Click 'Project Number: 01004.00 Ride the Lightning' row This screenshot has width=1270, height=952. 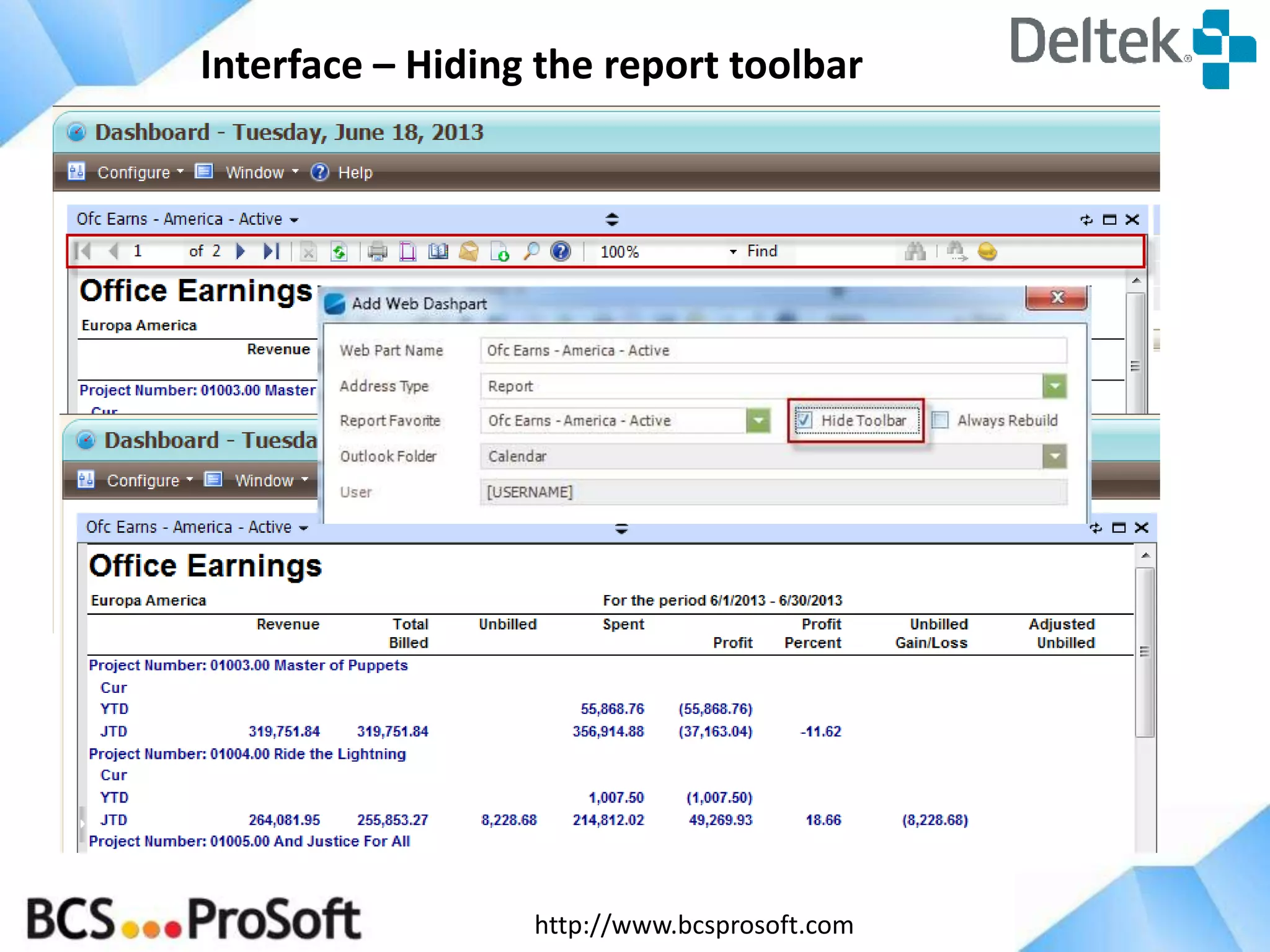[247, 754]
